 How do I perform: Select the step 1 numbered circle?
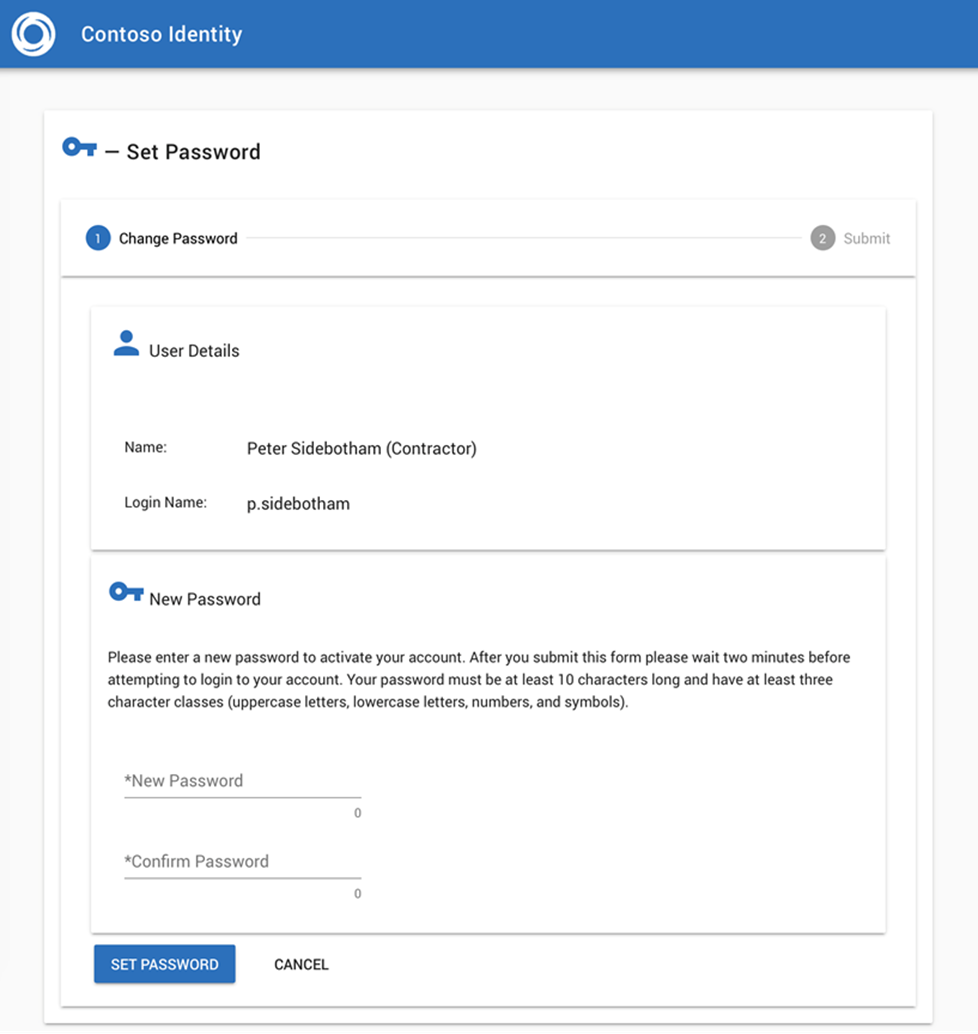click(98, 238)
